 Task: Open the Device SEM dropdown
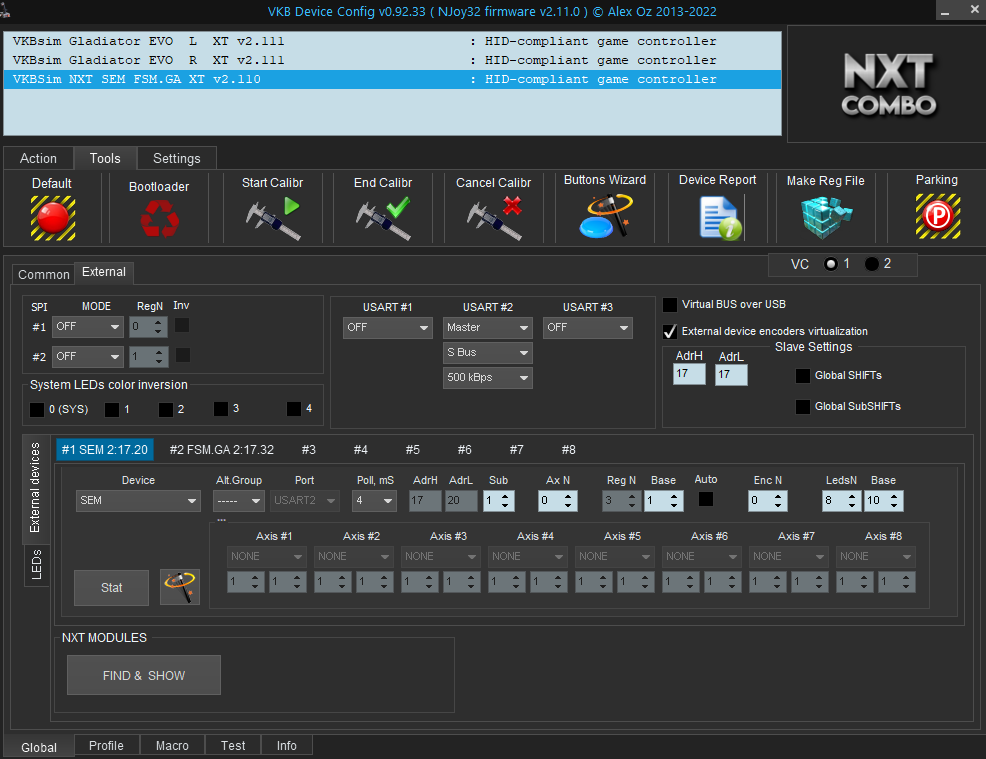coord(138,501)
